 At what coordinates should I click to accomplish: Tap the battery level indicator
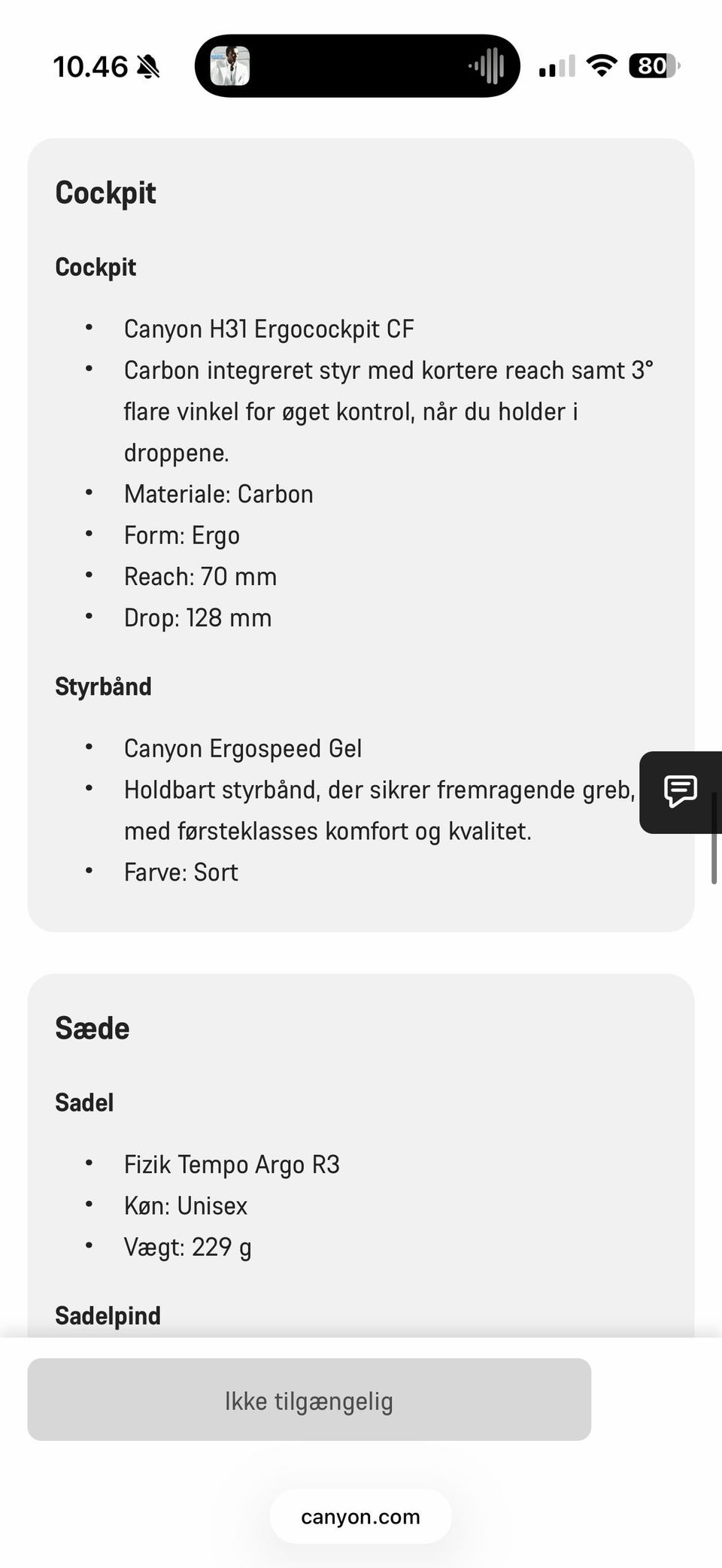(x=654, y=66)
